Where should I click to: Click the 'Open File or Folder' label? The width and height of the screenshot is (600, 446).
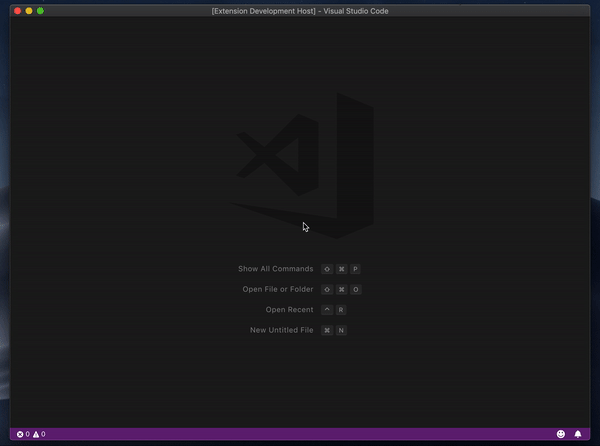(278, 289)
